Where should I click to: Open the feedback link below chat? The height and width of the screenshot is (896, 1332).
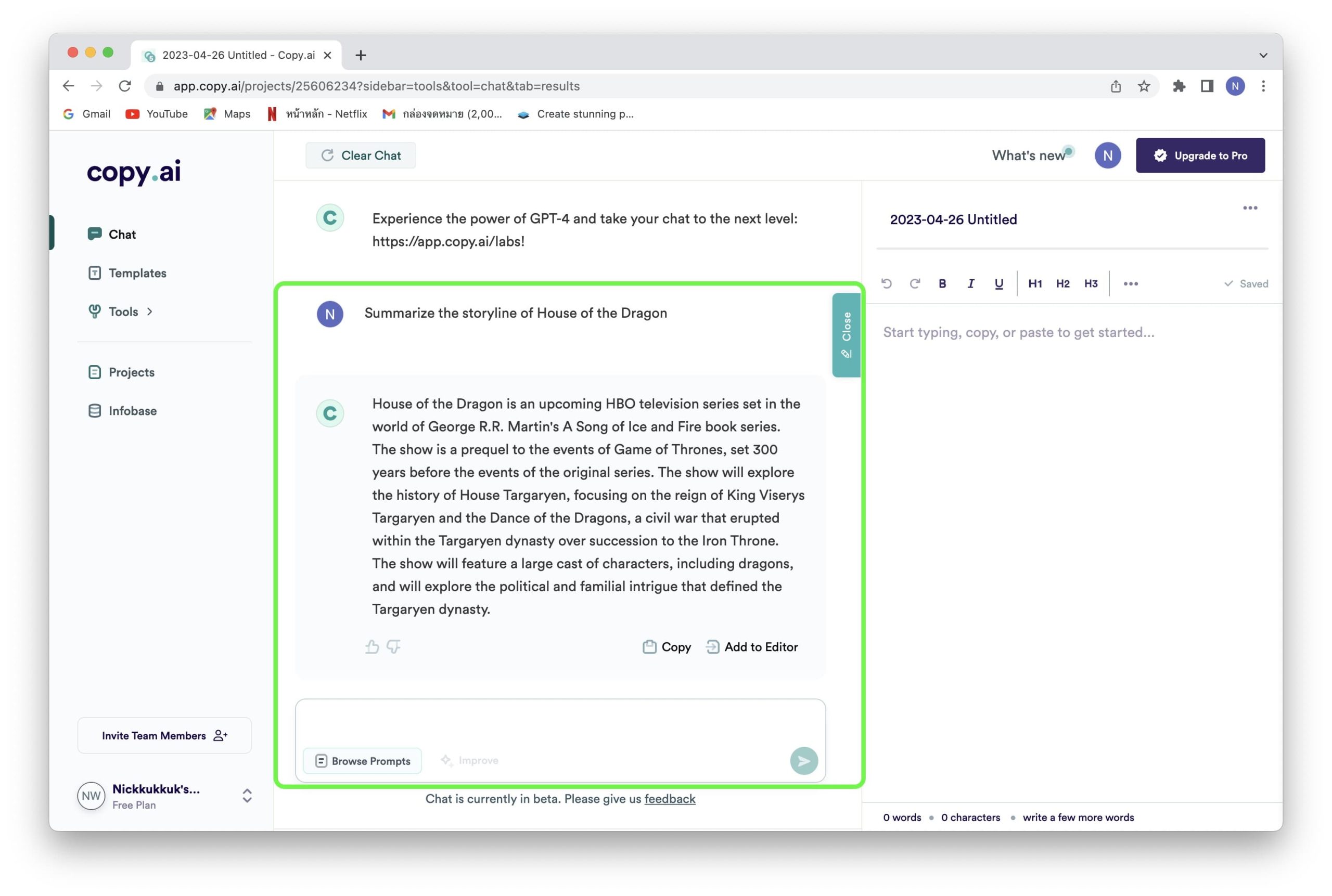pos(670,799)
